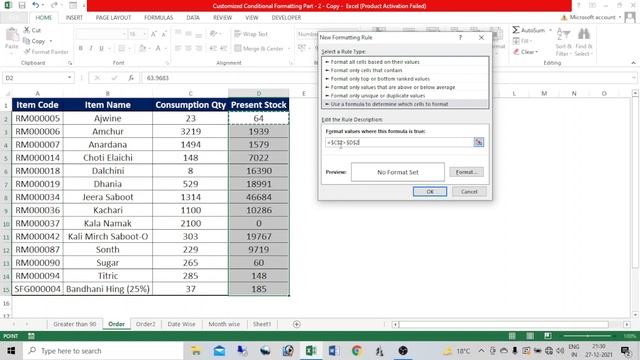Switch to the Month wise sheet tab
640x360 pixels.
pyautogui.click(x=224, y=324)
